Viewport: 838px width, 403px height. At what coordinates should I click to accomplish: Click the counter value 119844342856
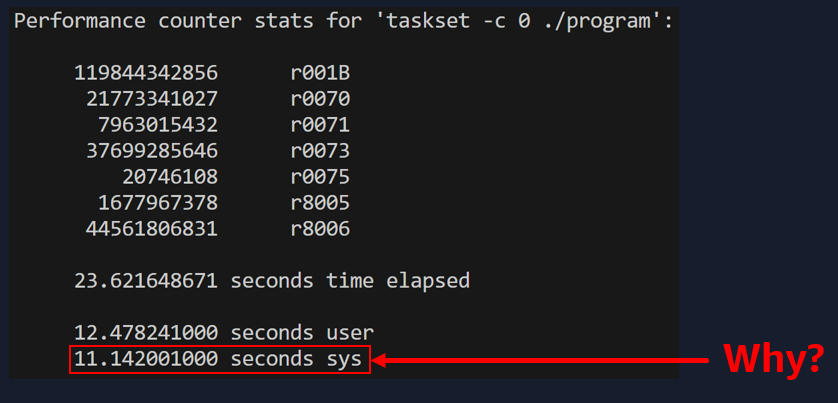(x=146, y=73)
